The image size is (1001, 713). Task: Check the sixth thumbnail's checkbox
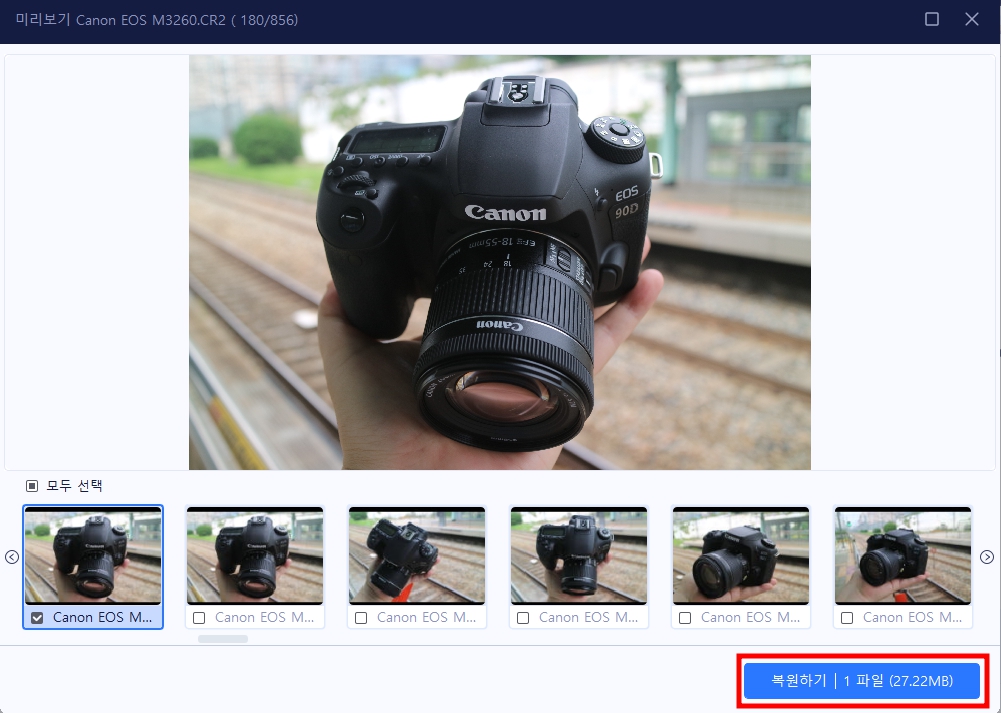(x=848, y=618)
